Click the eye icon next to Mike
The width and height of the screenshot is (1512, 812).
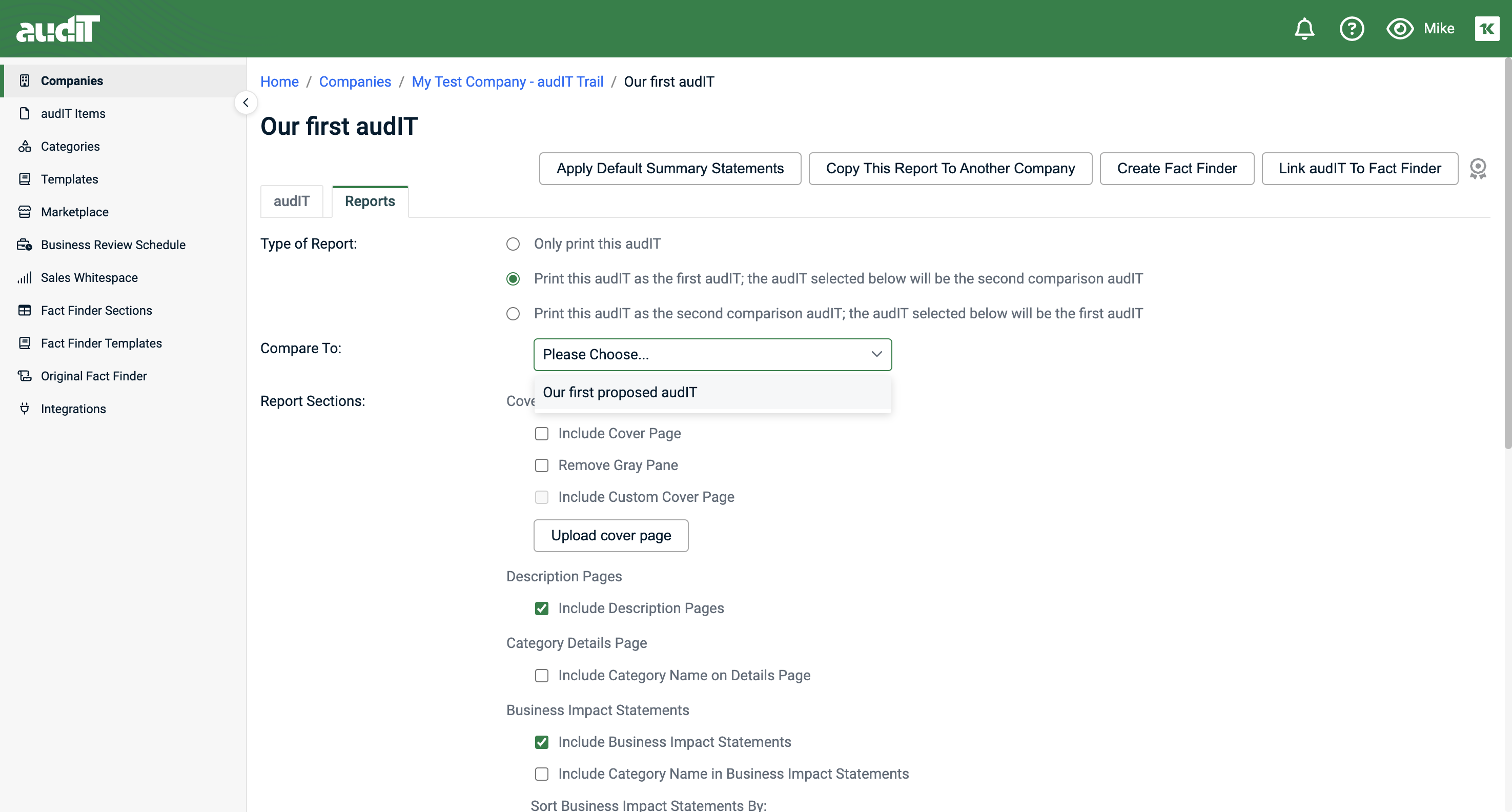pos(1400,29)
